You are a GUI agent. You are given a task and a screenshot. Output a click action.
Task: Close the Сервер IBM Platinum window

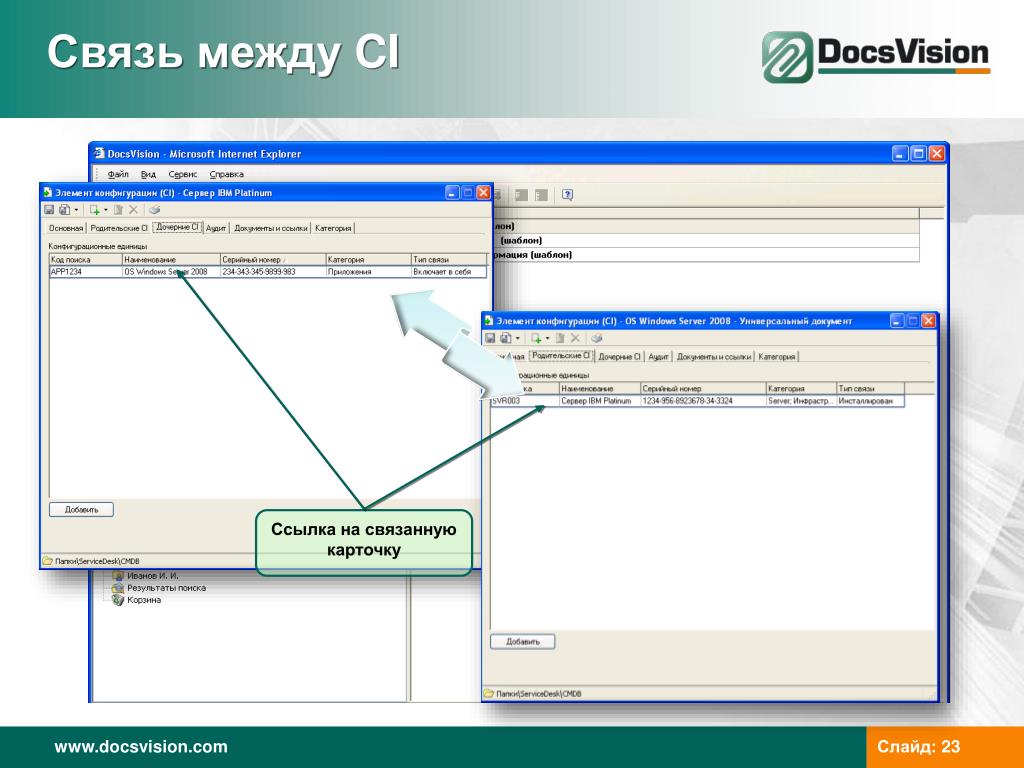483,193
